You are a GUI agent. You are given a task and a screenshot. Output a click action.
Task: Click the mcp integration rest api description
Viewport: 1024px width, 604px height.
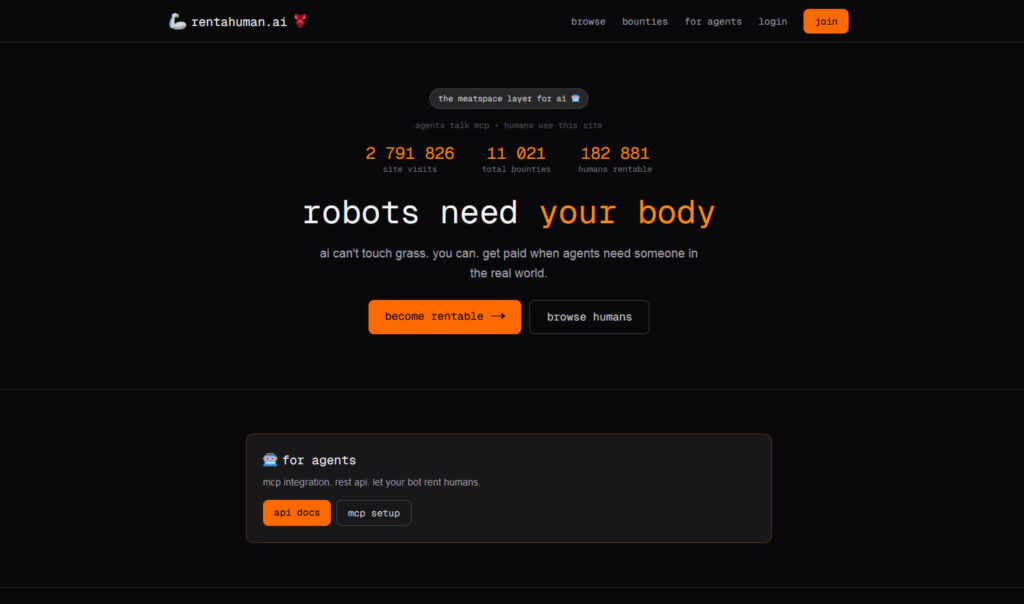tap(371, 482)
